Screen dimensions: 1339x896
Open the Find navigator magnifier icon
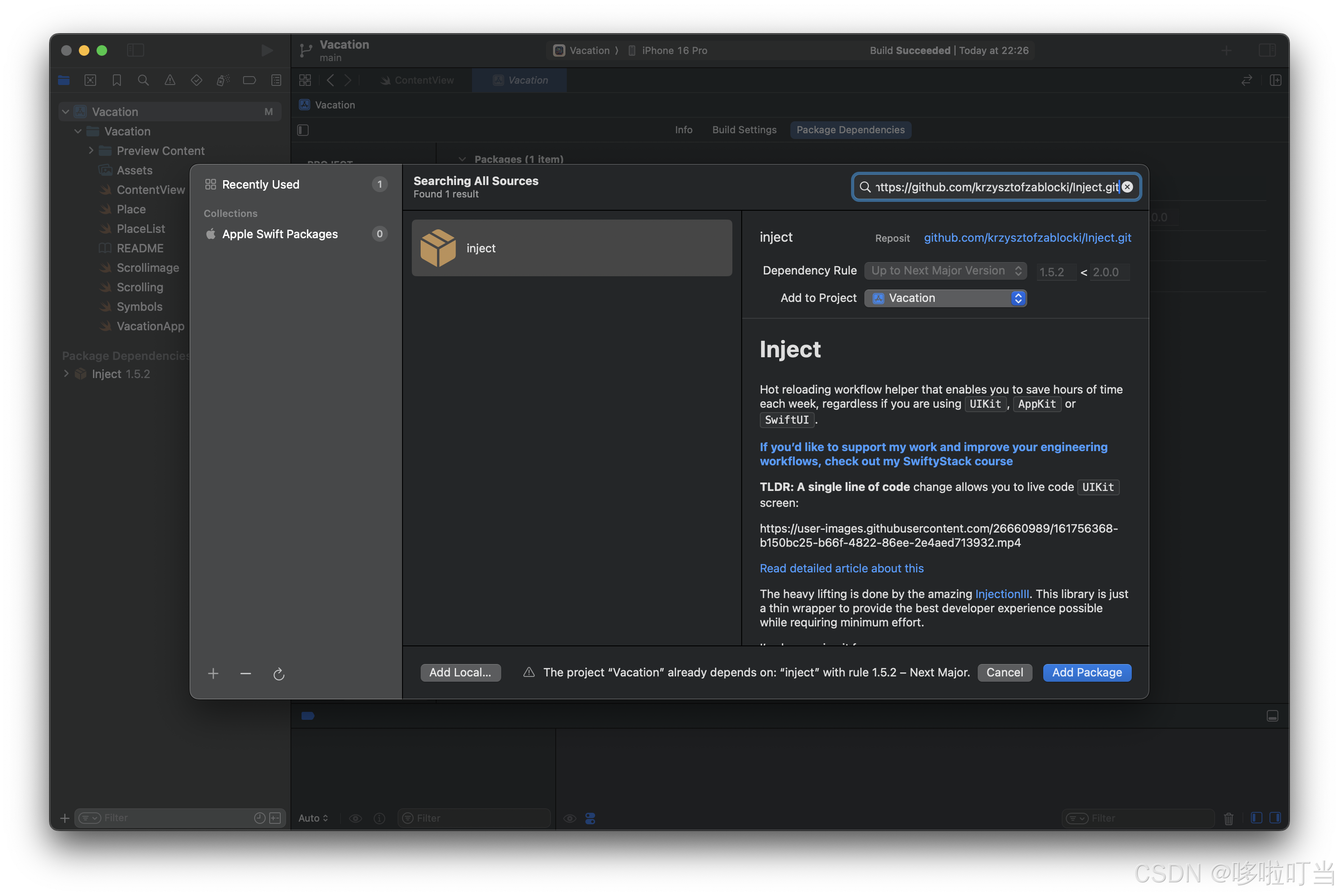[143, 81]
